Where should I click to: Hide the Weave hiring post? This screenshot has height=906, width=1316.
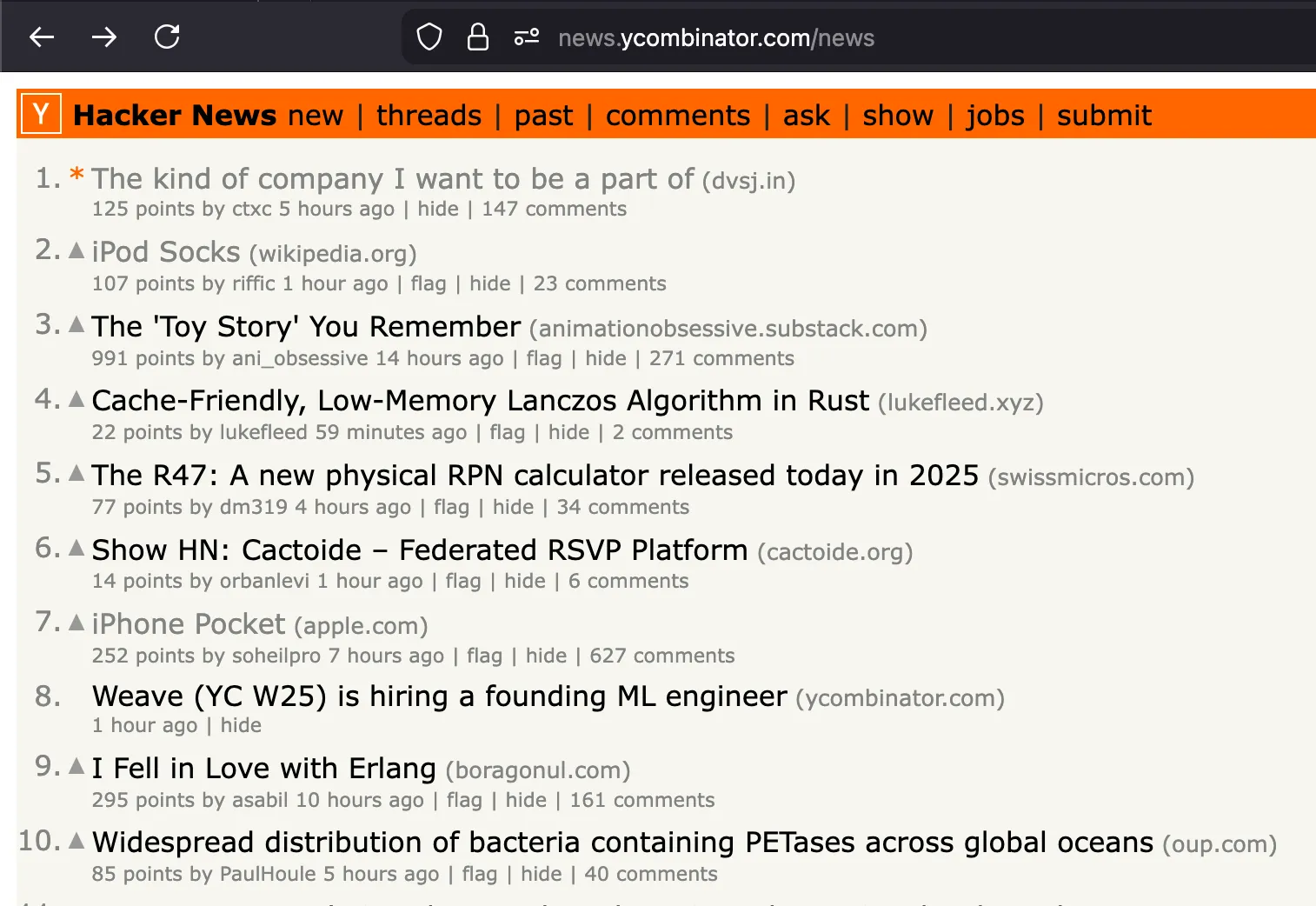tap(241, 725)
